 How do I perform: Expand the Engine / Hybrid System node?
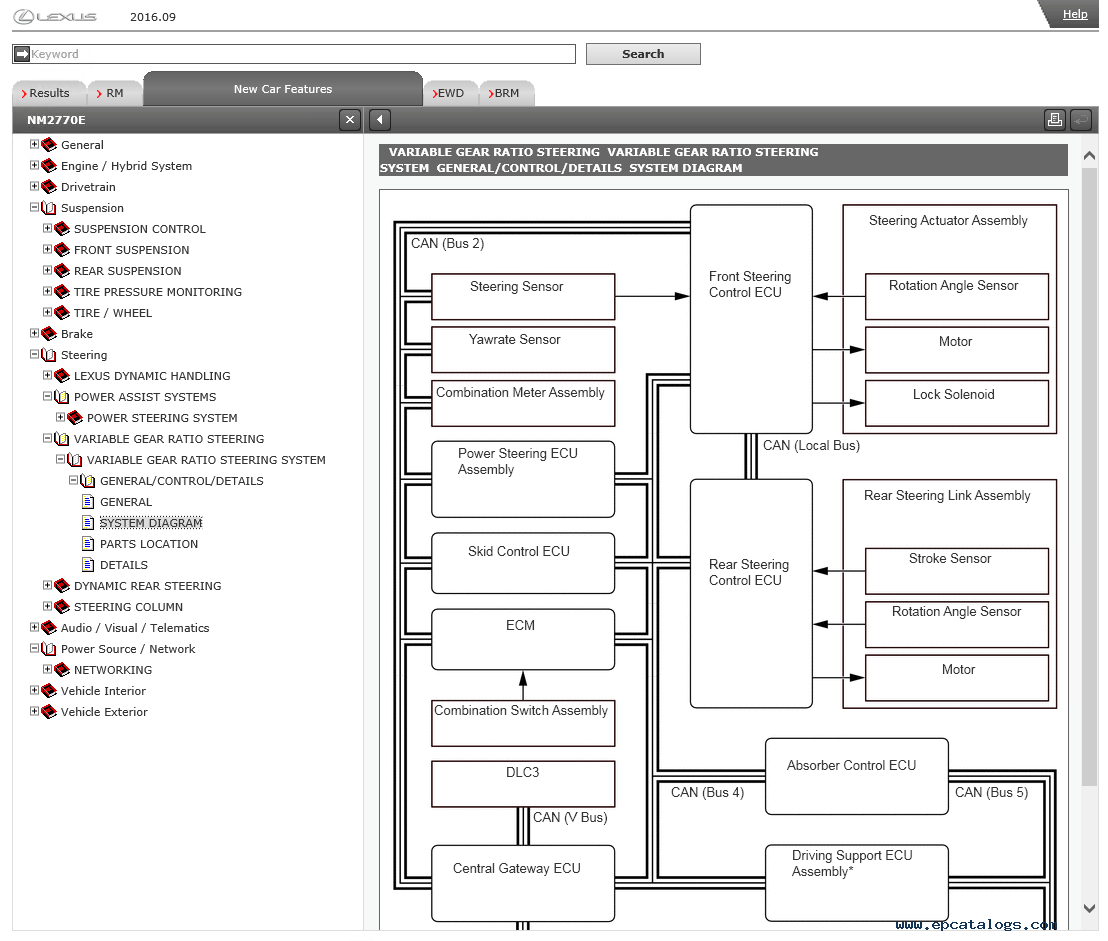34,165
